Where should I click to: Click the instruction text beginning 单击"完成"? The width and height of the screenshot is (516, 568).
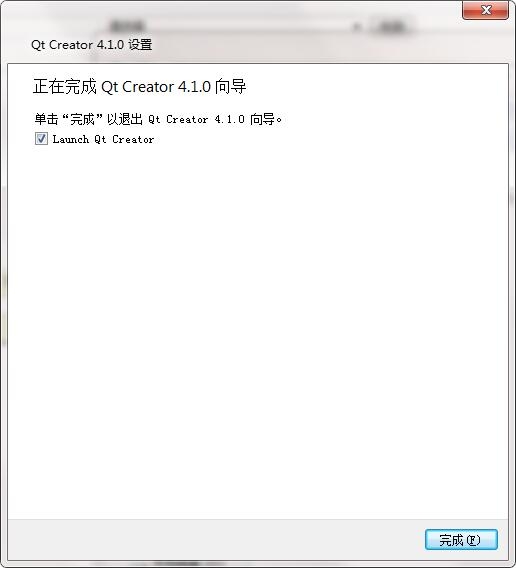(158, 119)
